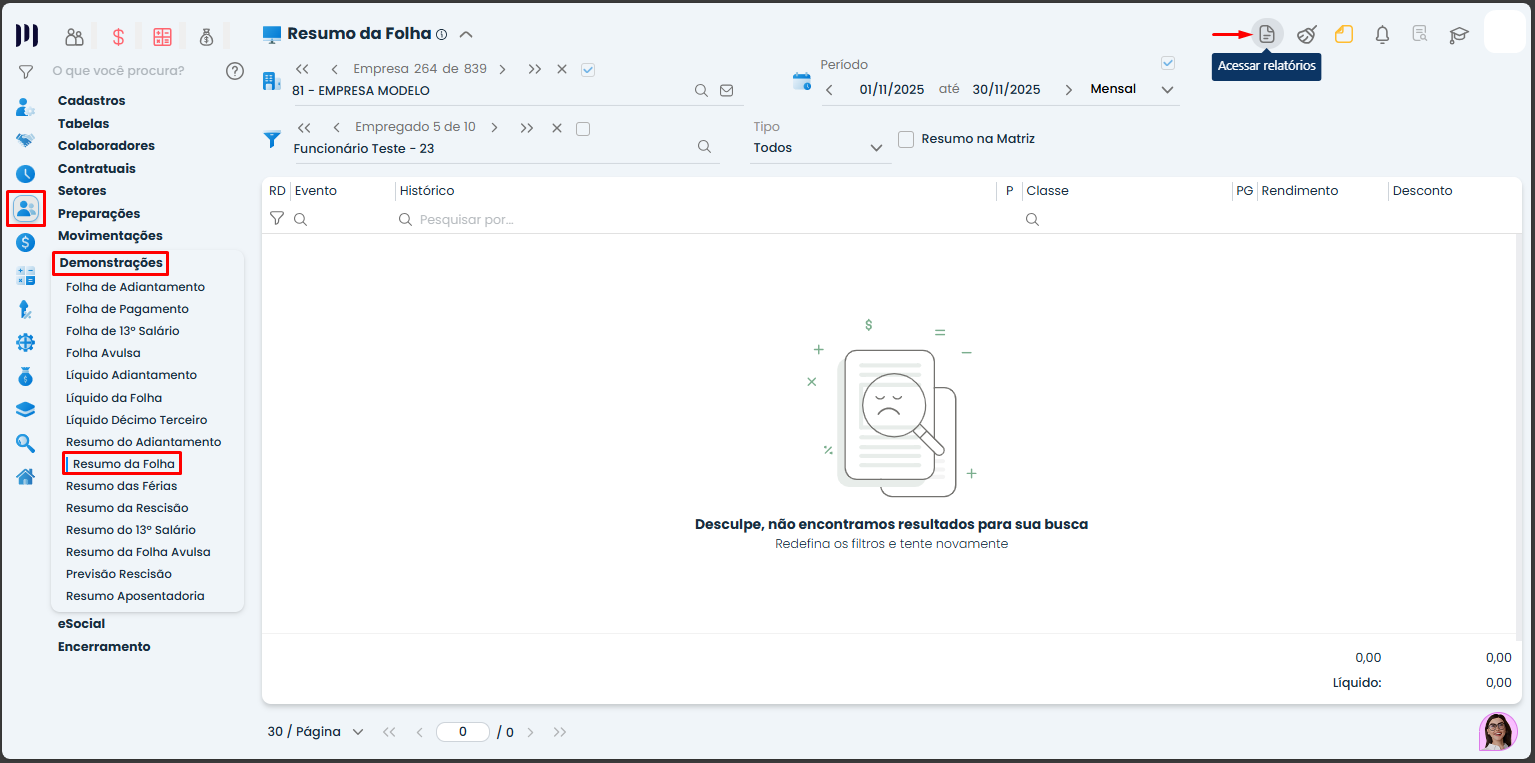
Task: Open the clock icon in left sidebar
Action: (x=25, y=174)
